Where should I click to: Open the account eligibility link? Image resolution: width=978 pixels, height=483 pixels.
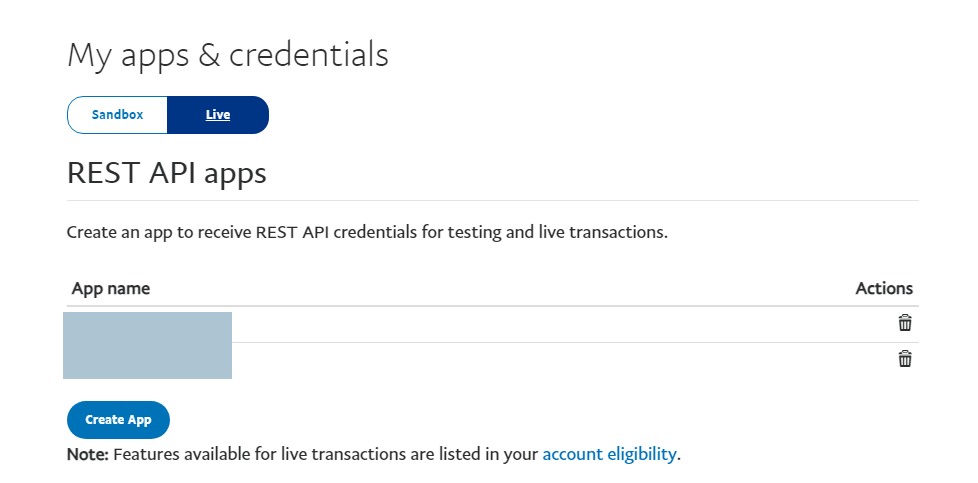(x=609, y=454)
